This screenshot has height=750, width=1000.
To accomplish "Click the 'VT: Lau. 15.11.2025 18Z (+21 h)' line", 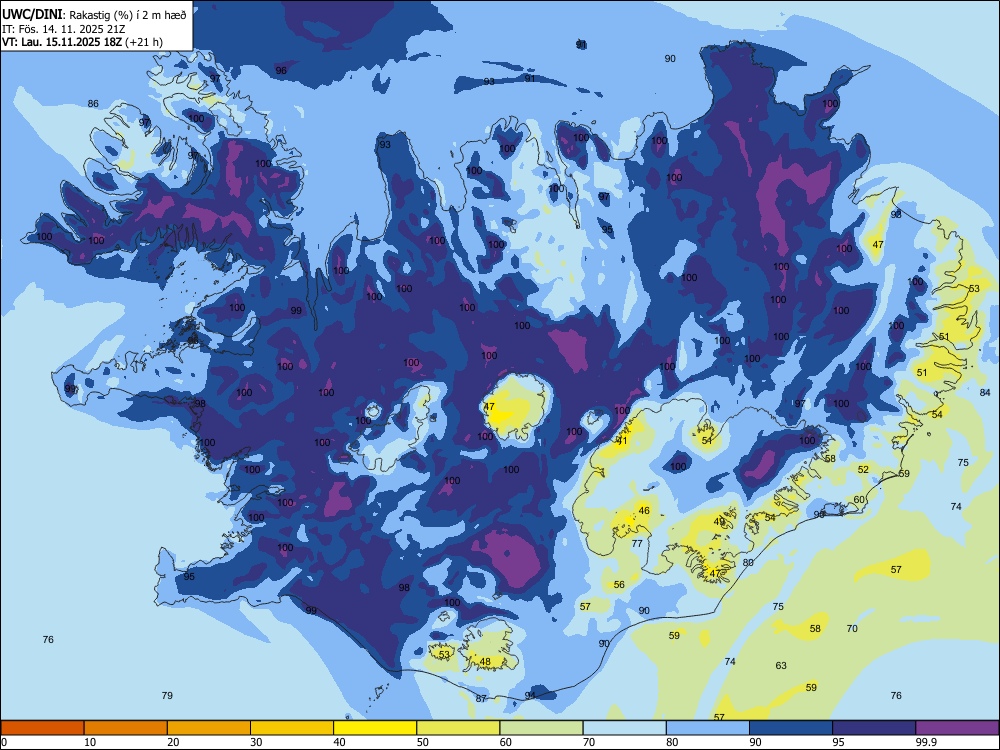I will coord(82,43).
